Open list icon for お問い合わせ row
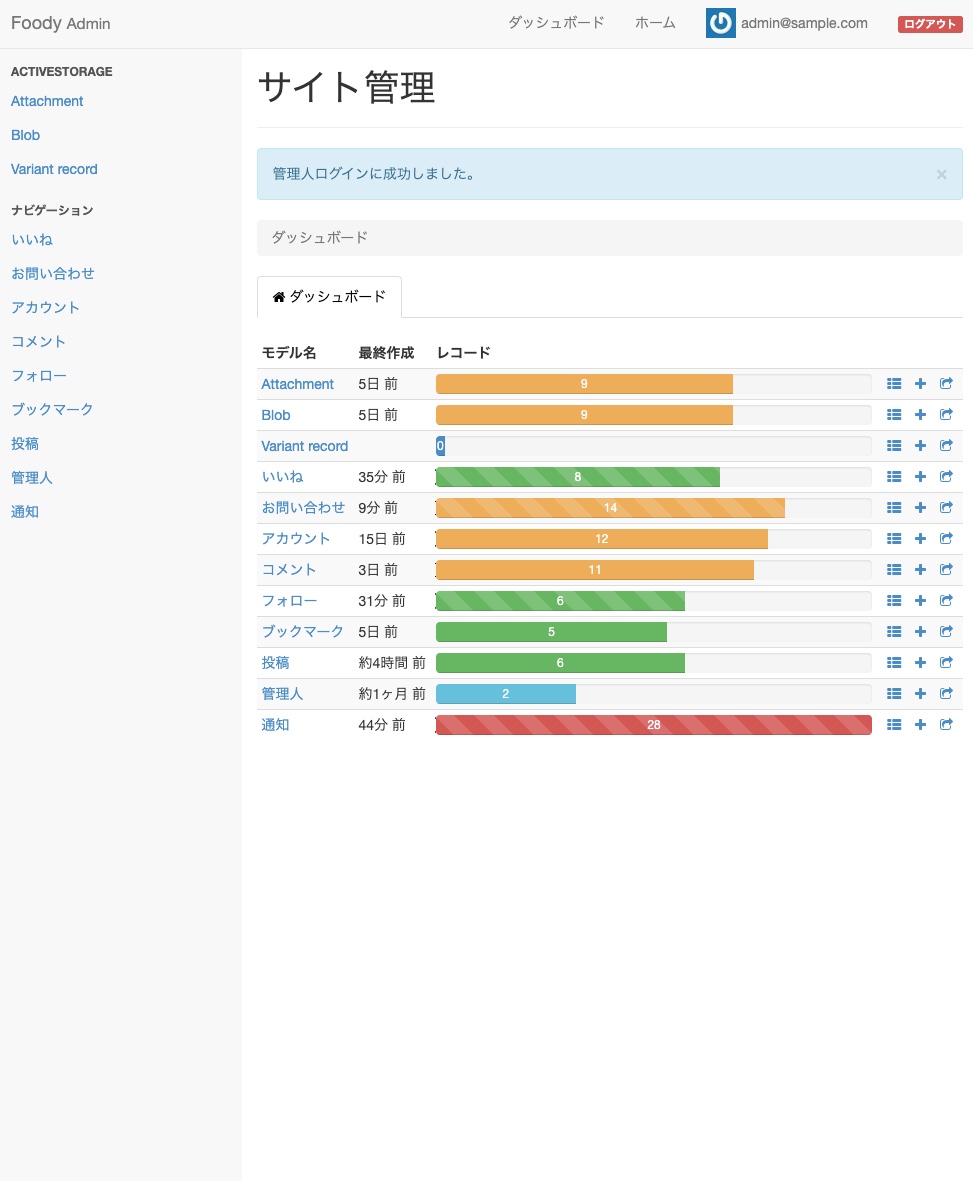This screenshot has height=1181, width=973. 894,508
